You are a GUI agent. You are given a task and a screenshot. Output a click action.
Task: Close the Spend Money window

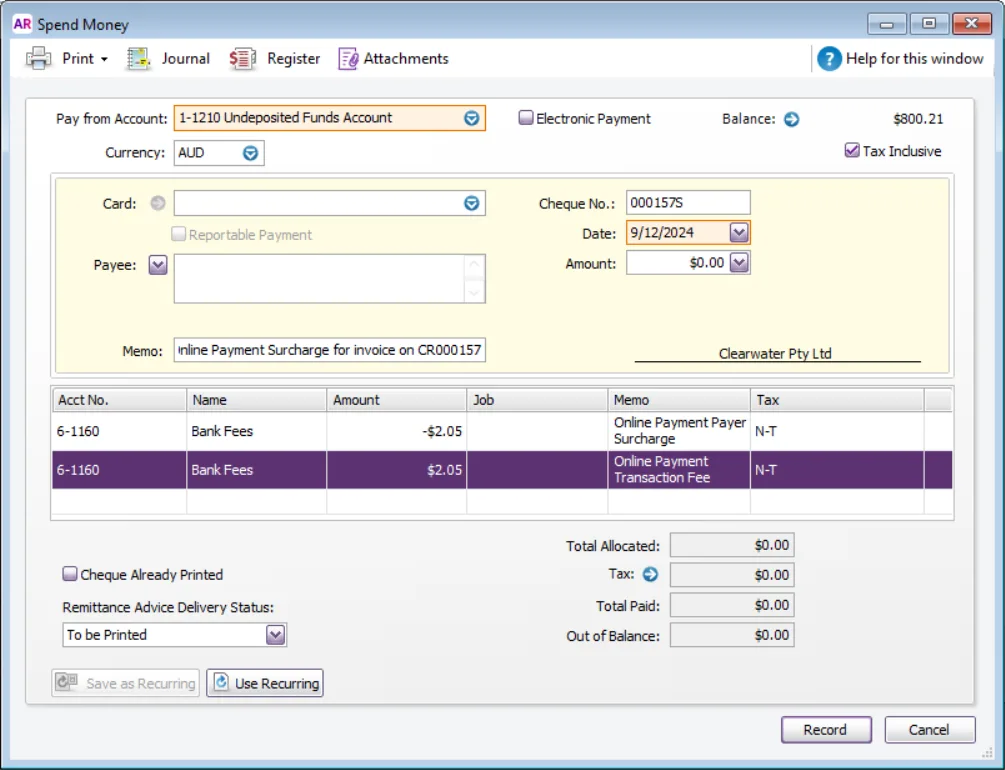tap(972, 24)
